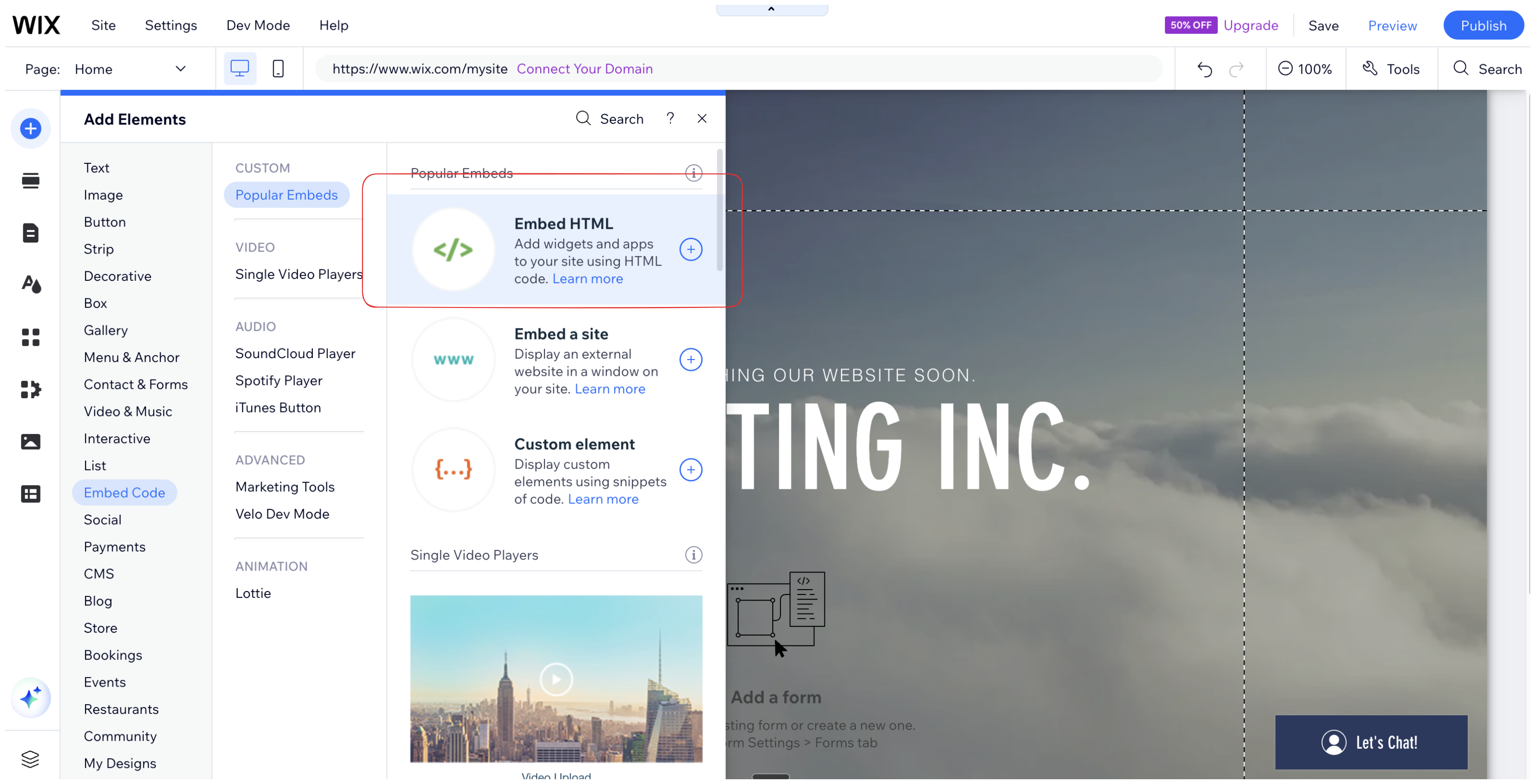Open the Layers icon at sidebar bottom
Viewport: 1535px width, 784px height.
(x=31, y=760)
